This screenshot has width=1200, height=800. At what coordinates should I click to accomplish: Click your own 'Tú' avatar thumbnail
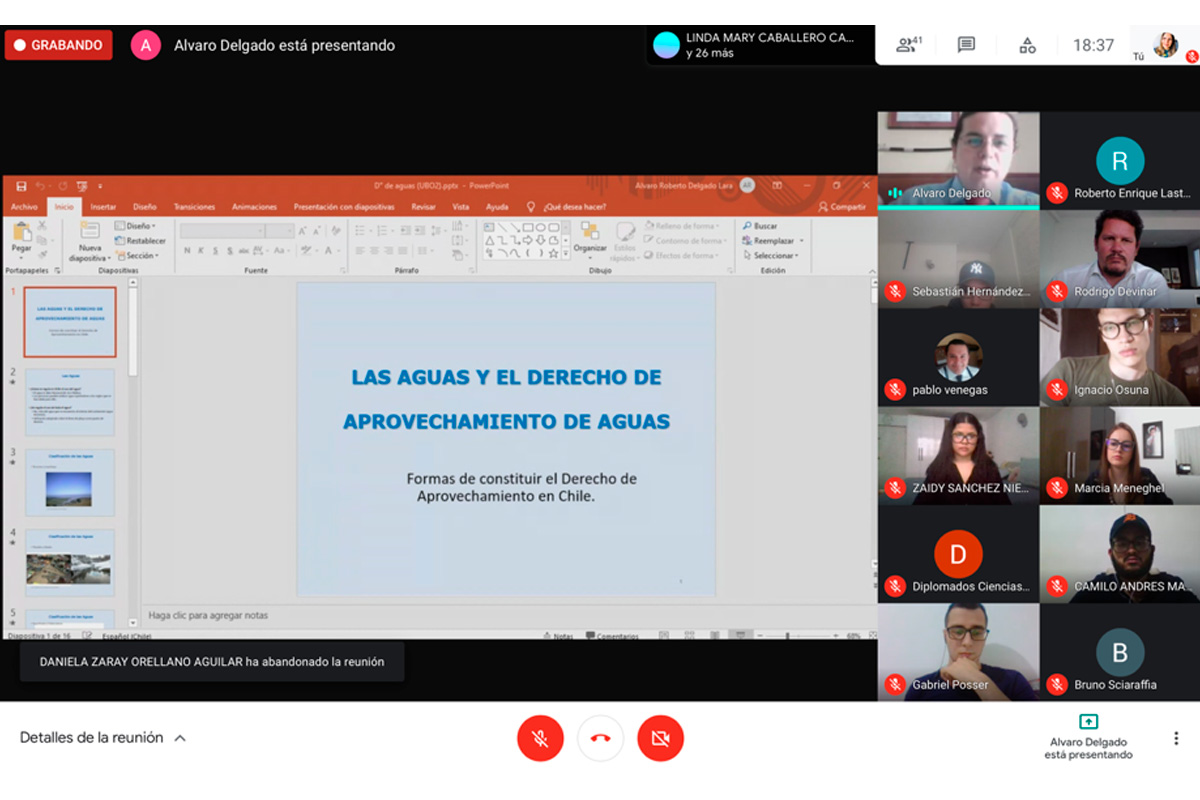[1165, 44]
